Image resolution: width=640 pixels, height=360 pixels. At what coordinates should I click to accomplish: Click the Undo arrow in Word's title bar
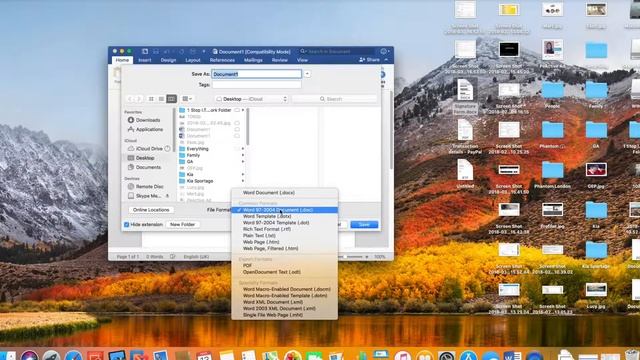[167, 51]
